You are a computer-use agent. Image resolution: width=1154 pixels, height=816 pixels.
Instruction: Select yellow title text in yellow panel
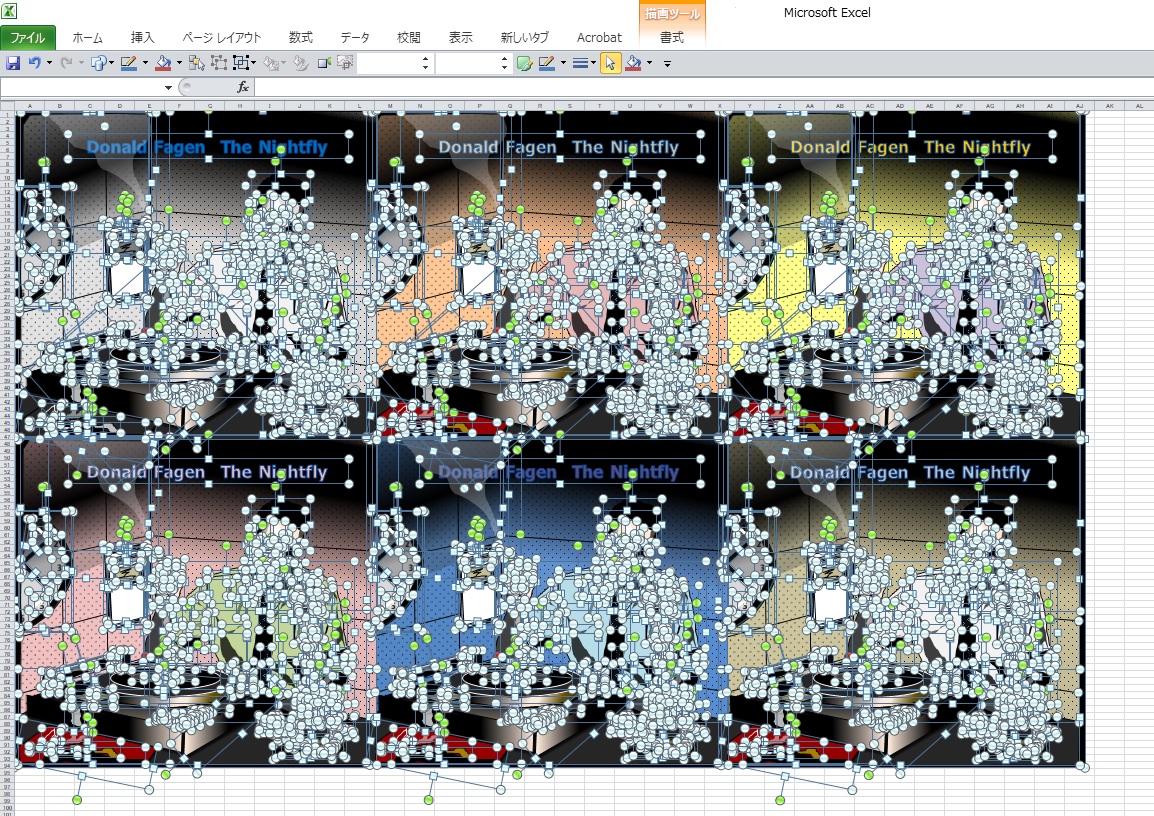point(910,147)
